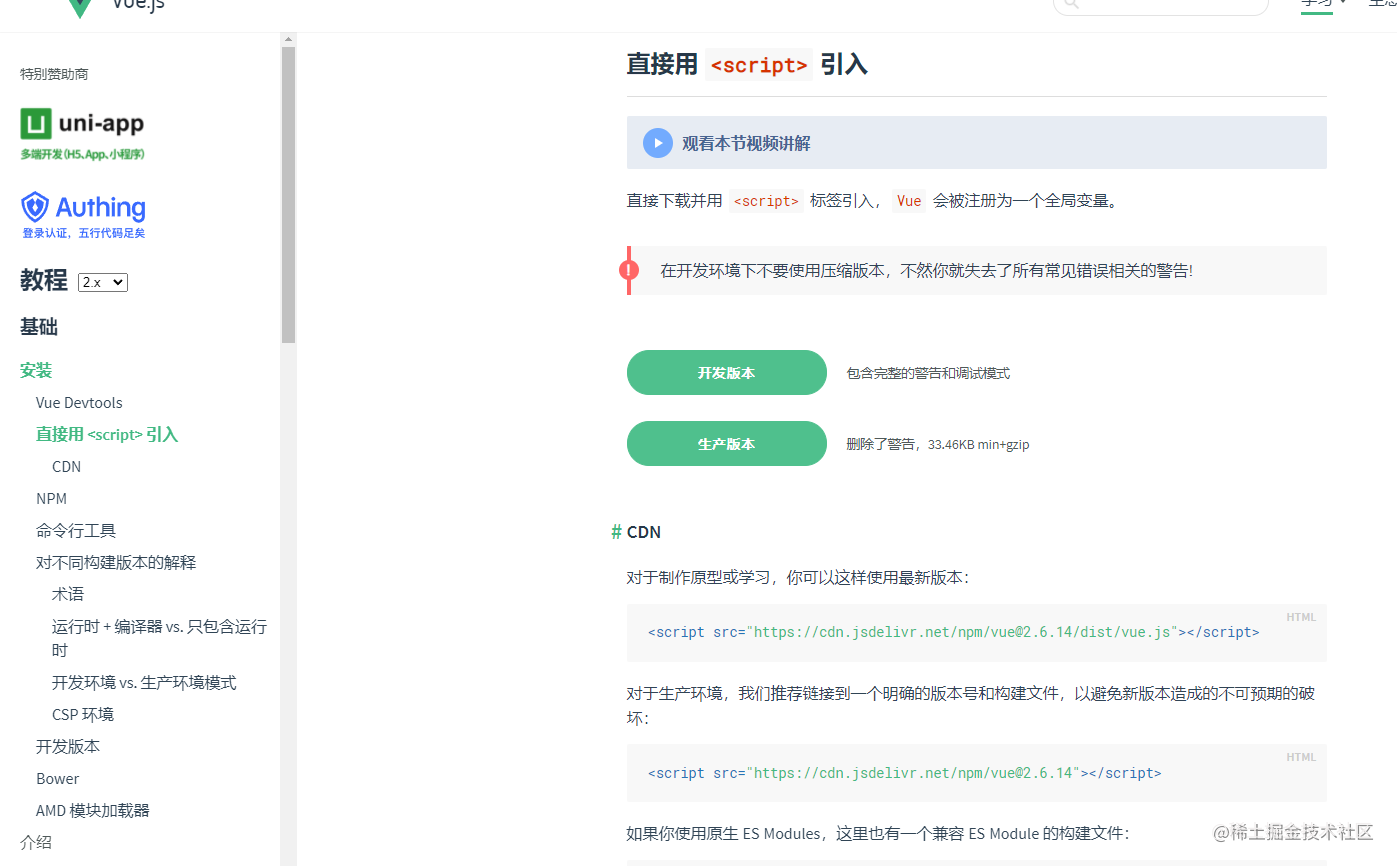The image size is (1397, 866).
Task: Go to Vue Devtools in sidebar
Action: pos(79,402)
